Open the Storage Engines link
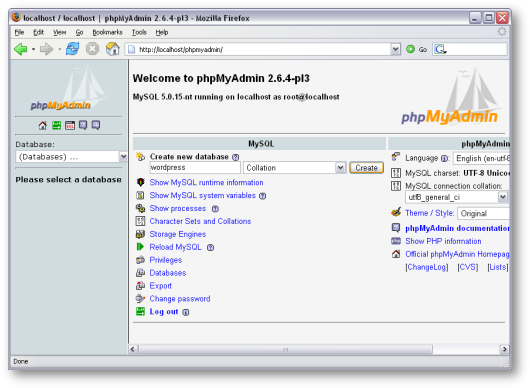The image size is (530, 388). [178, 234]
